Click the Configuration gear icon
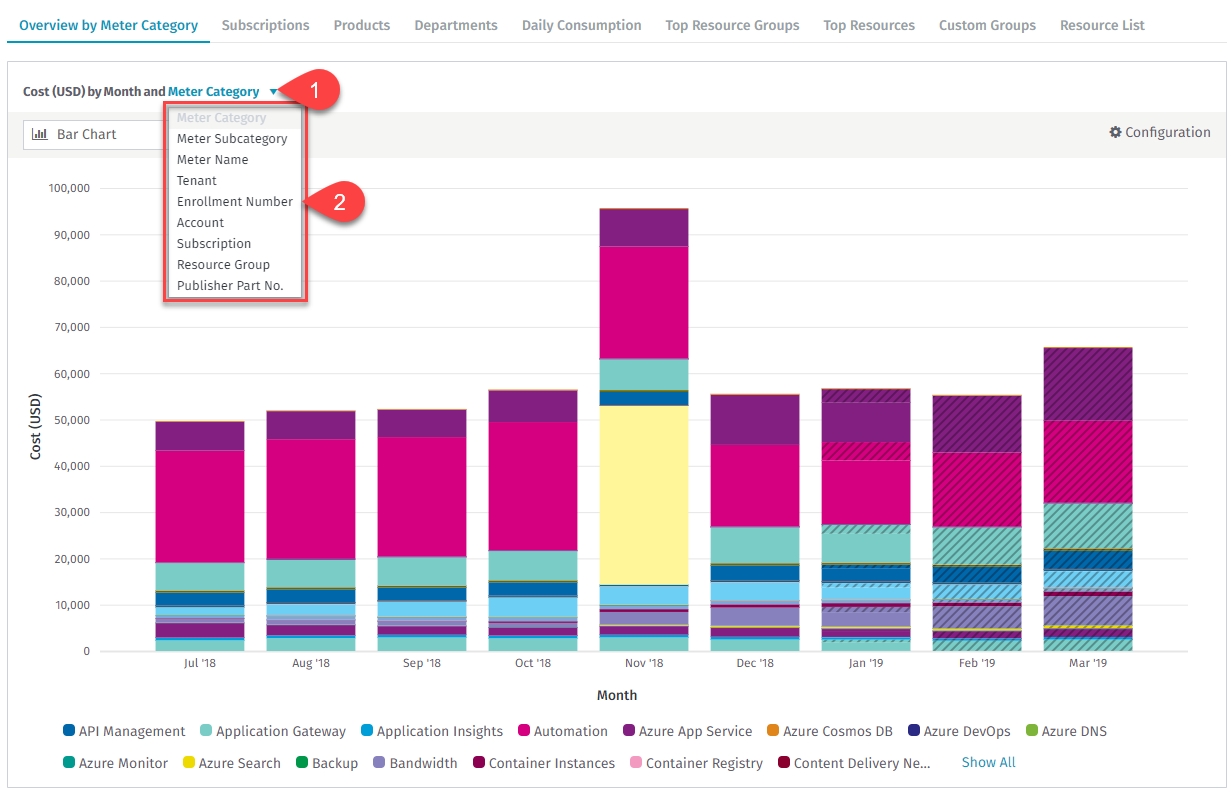The width and height of the screenshot is (1231, 792). [1115, 133]
